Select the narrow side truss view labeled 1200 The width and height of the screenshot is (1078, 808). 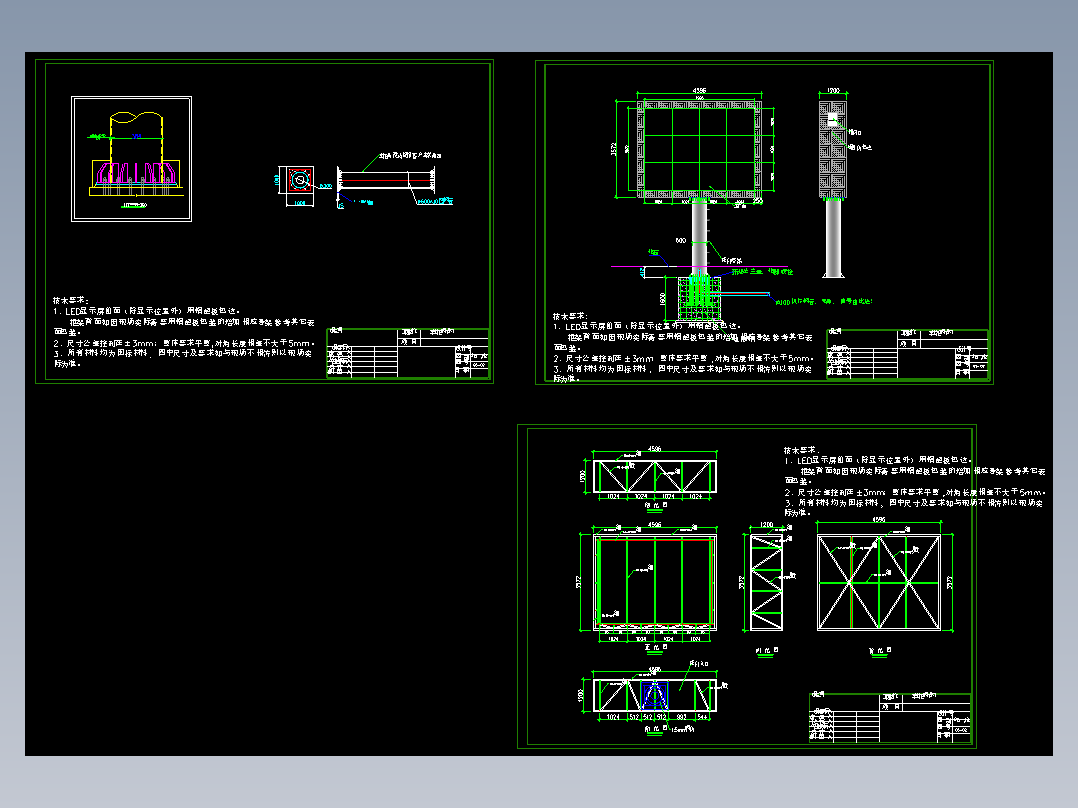point(767,582)
